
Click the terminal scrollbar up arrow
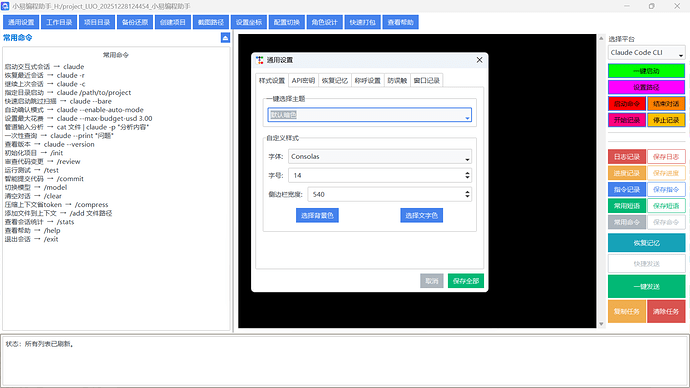601,38
